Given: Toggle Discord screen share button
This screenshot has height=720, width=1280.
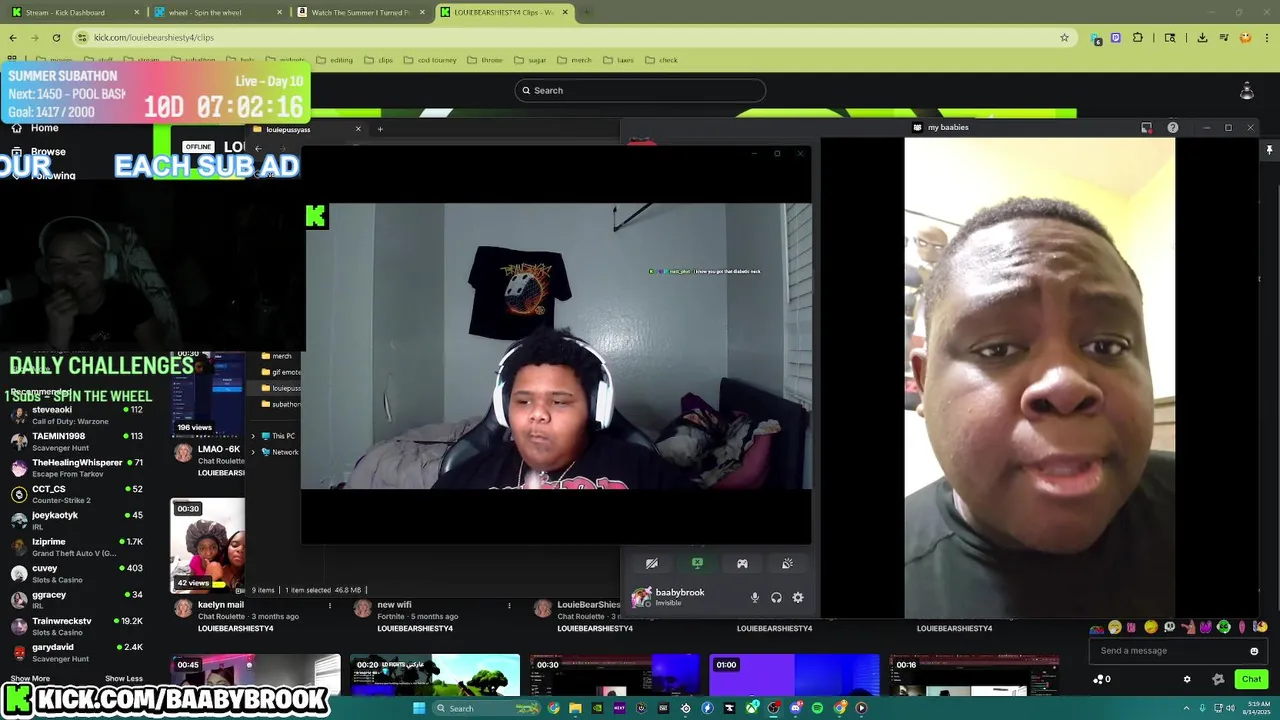Looking at the screenshot, I should click(697, 564).
